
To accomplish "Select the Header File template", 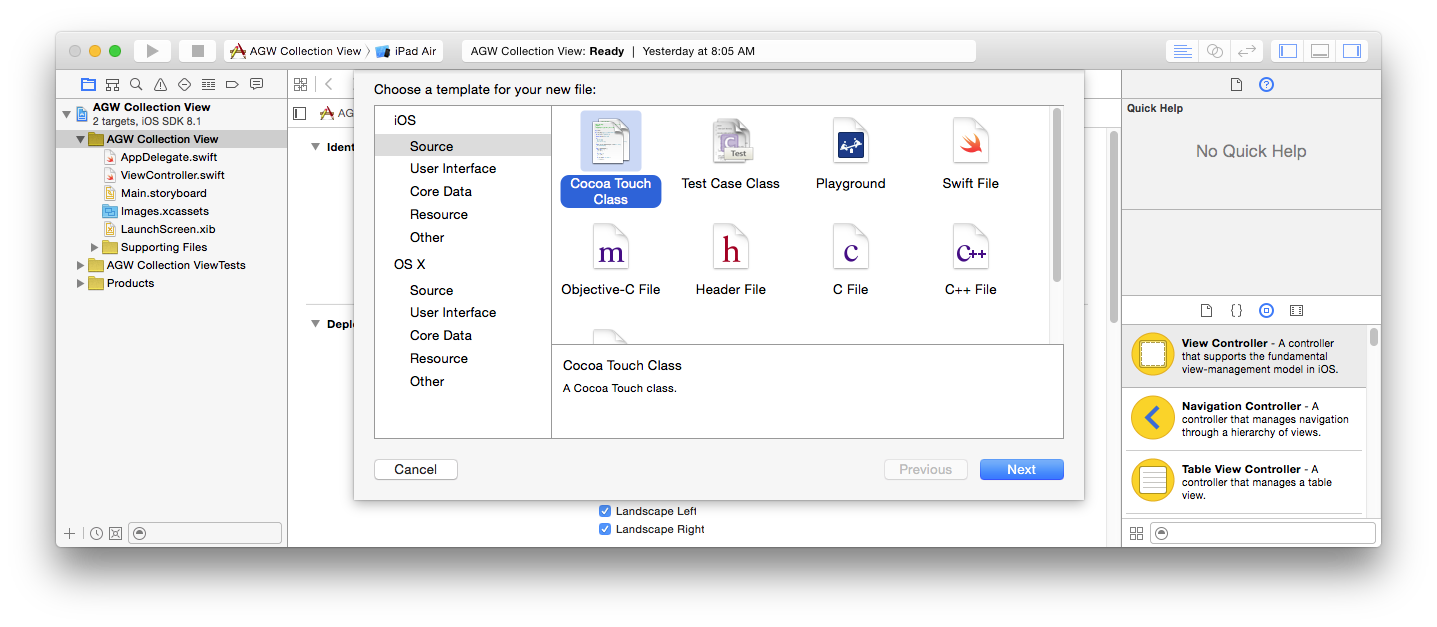I will pyautogui.click(x=730, y=259).
